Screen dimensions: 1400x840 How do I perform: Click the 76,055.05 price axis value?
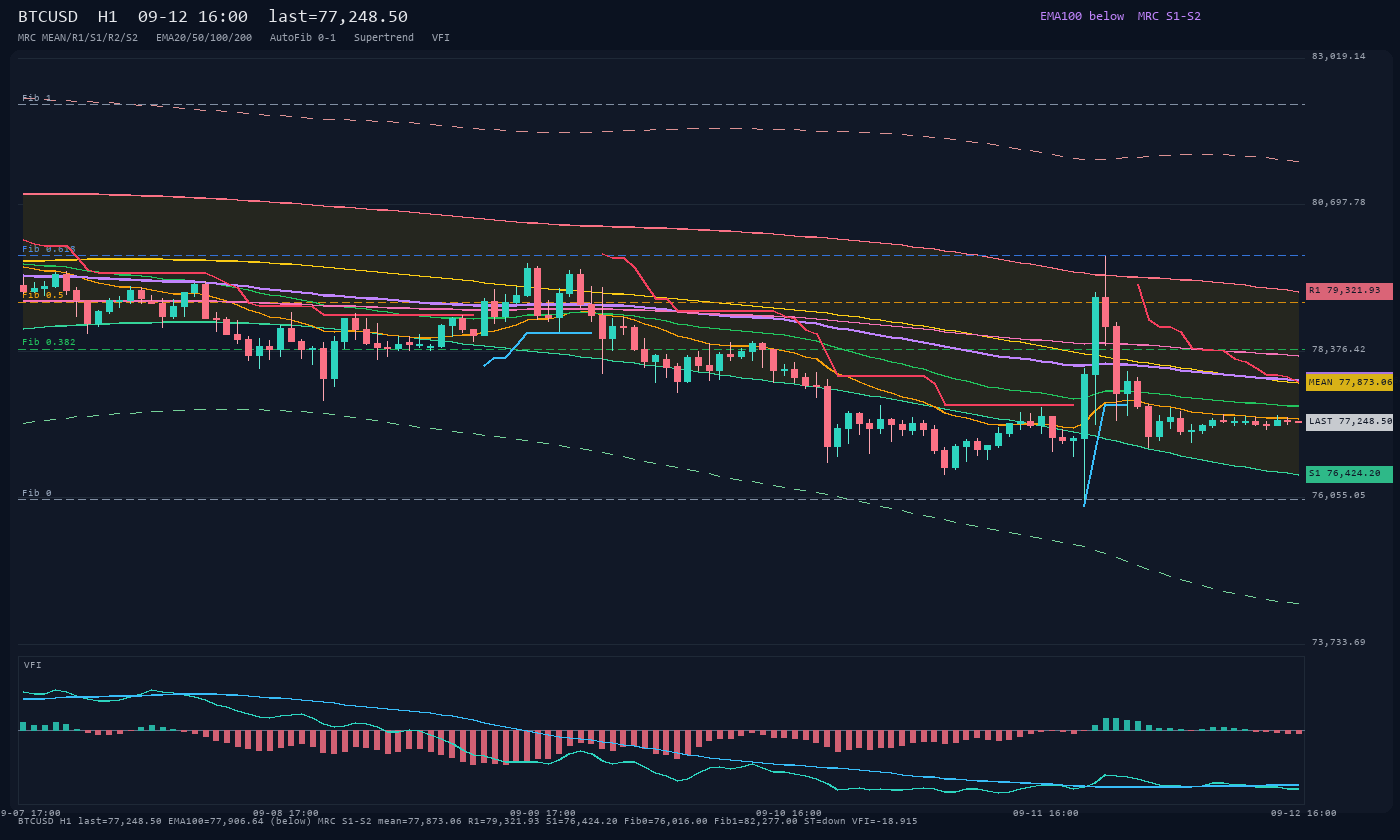point(1338,495)
